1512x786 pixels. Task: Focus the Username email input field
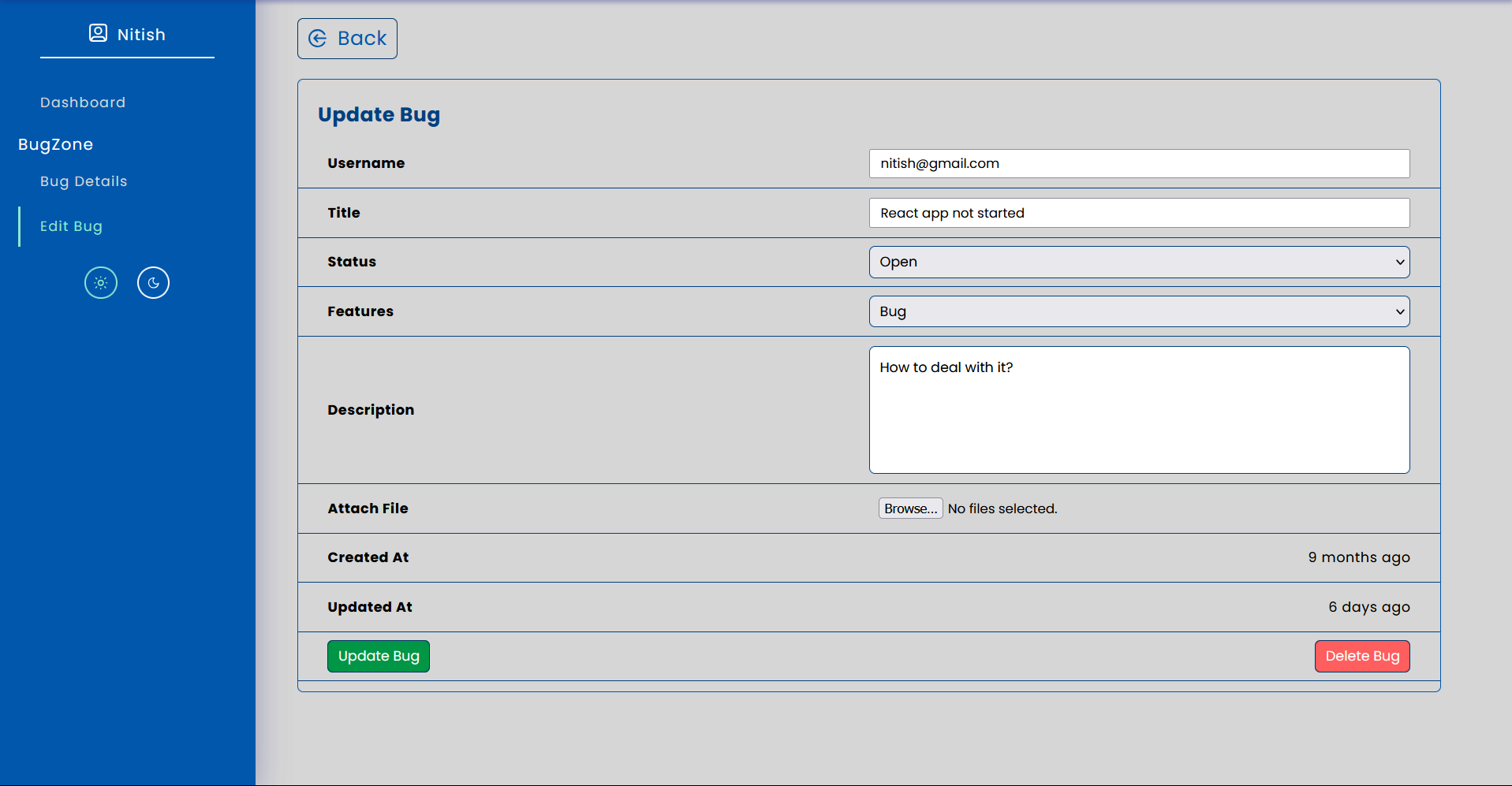[1139, 164]
